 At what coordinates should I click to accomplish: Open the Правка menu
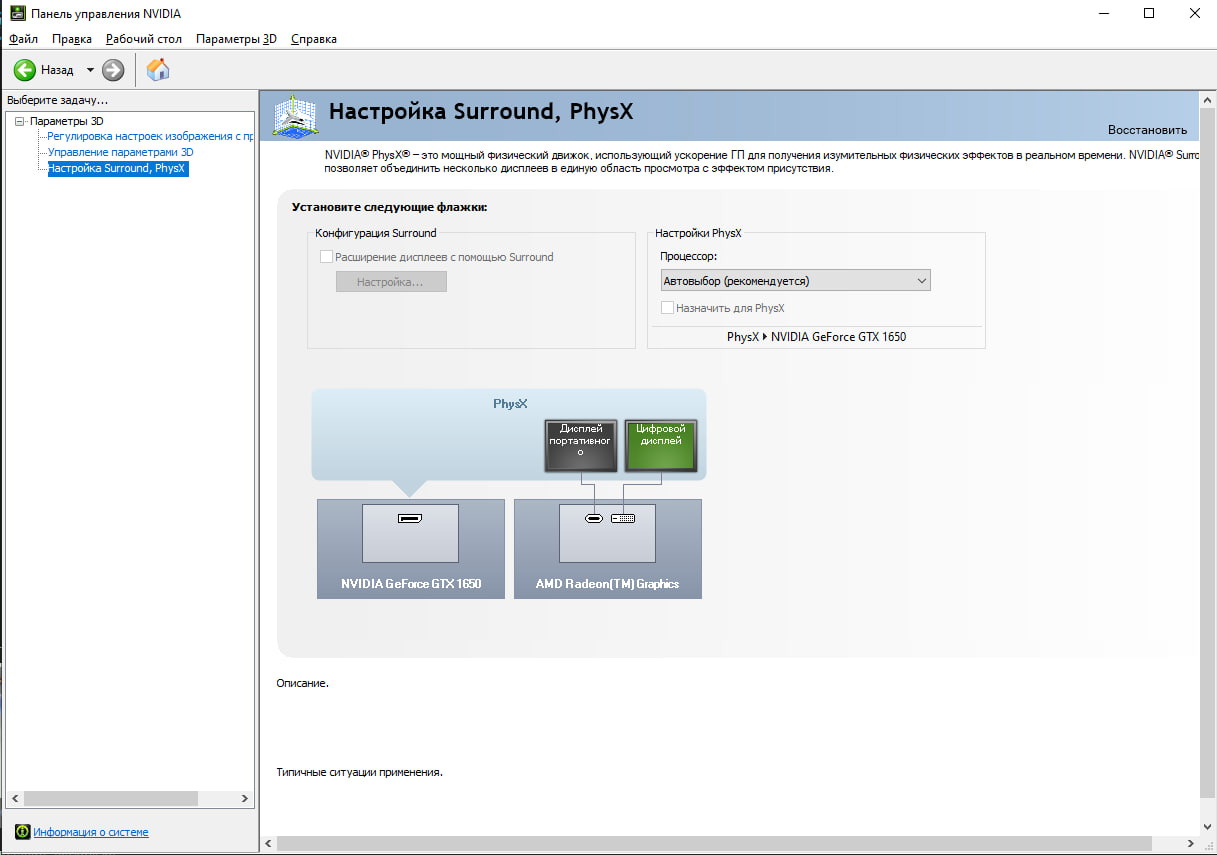pos(72,39)
